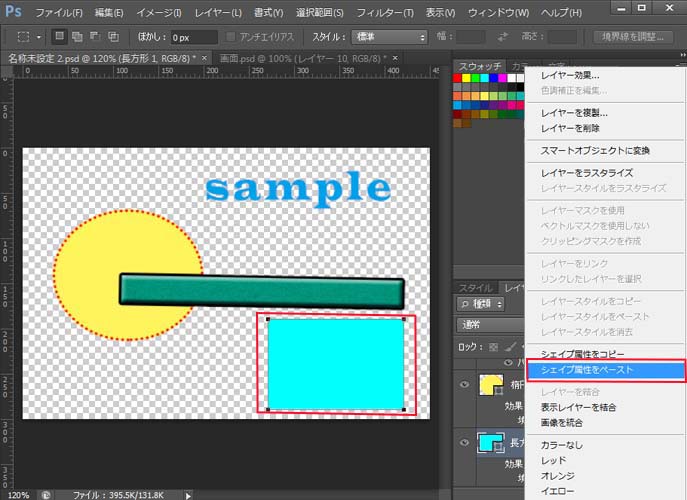Choose レイヤーを複製... from the context menu
This screenshot has width=687, height=500.
point(606,113)
